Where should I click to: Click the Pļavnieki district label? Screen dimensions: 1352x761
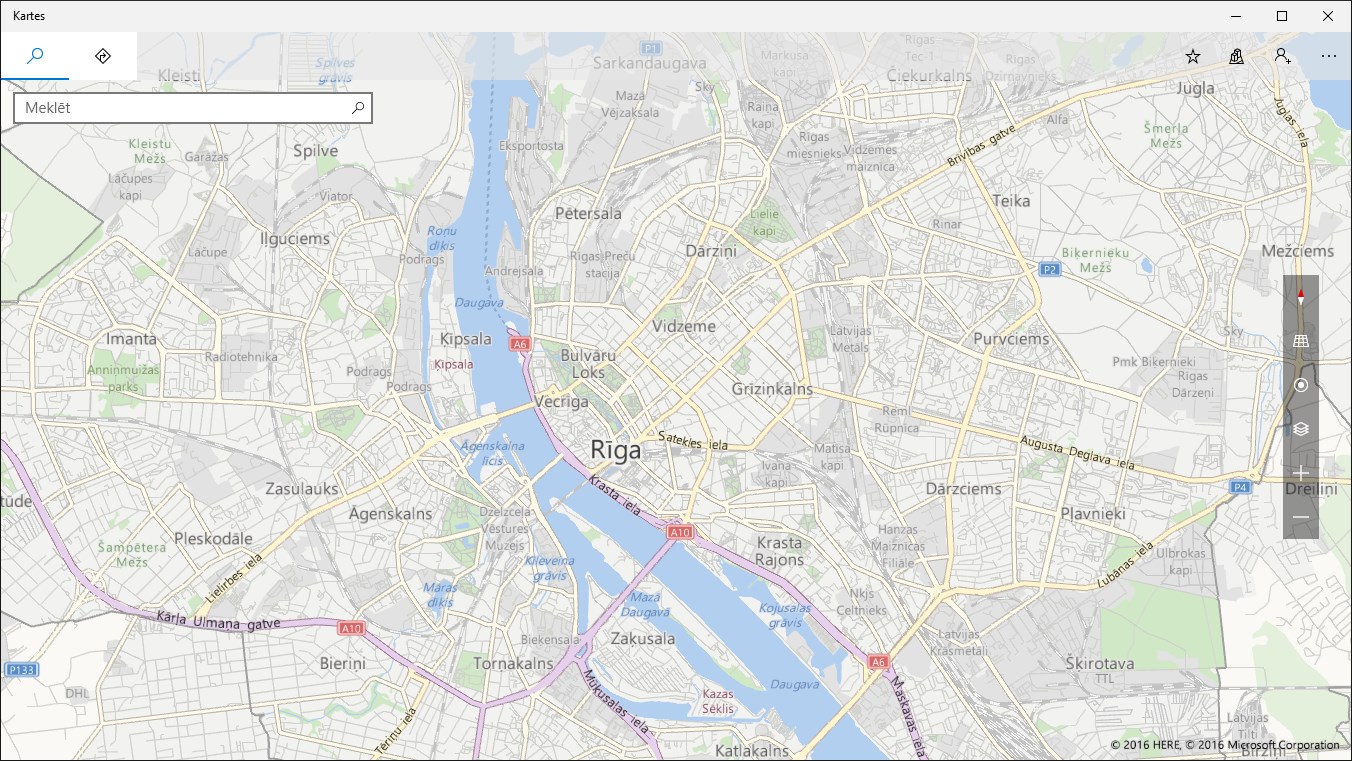tap(1093, 514)
